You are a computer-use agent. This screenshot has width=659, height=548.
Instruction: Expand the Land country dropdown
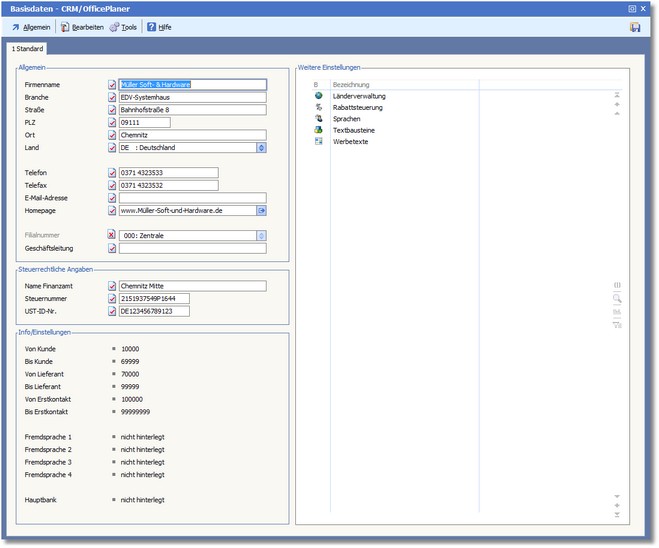[261, 147]
